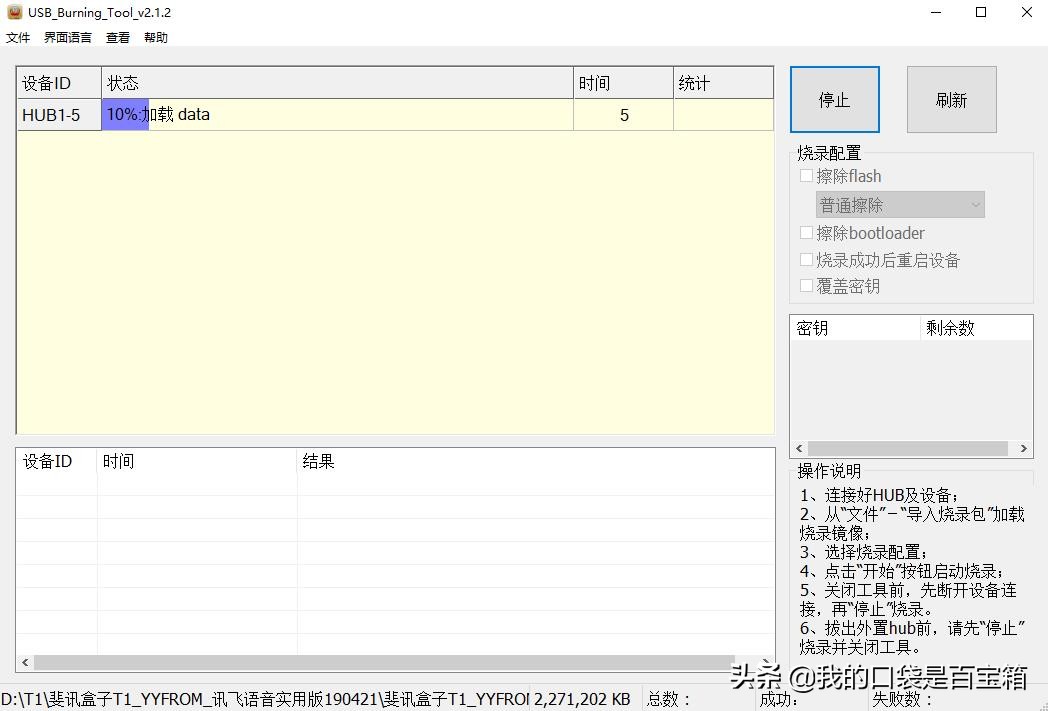The width and height of the screenshot is (1048, 711).
Task: Open the 帮助 menu
Action: click(155, 37)
